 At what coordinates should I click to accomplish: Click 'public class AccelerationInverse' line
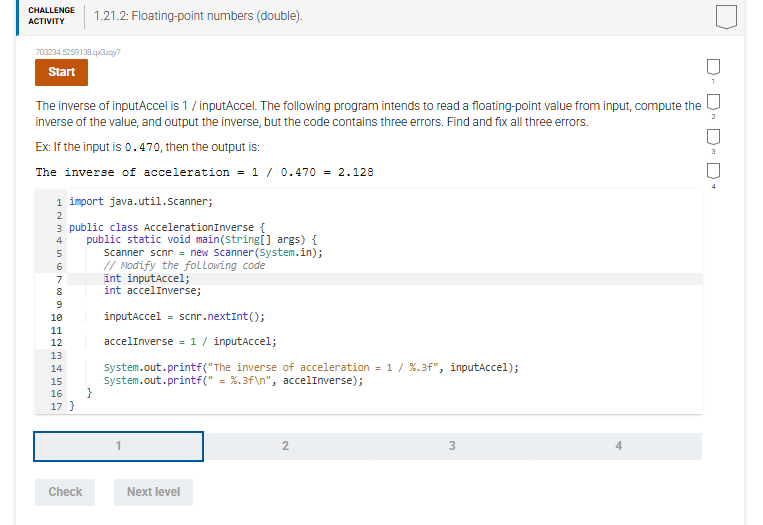167,227
